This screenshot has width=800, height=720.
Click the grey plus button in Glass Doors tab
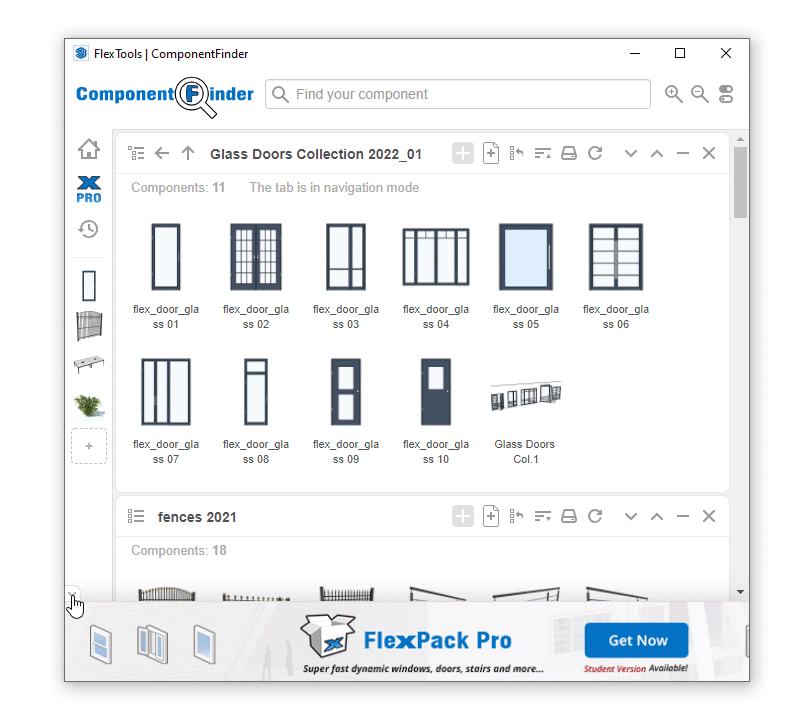tap(463, 153)
